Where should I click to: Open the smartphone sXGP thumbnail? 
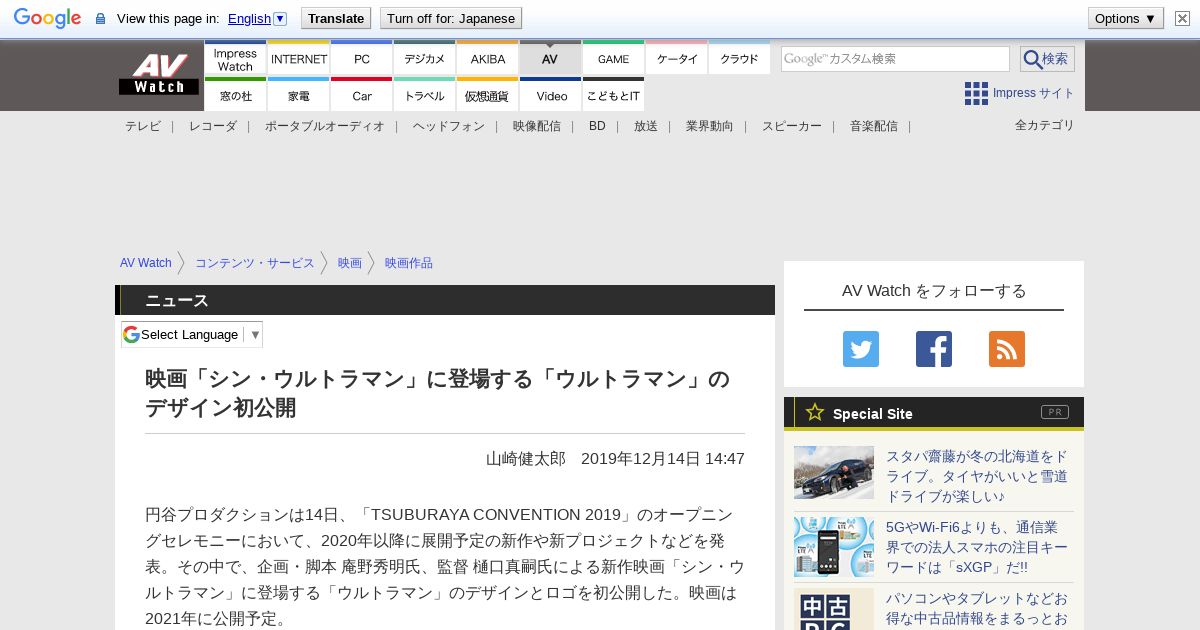tap(834, 547)
